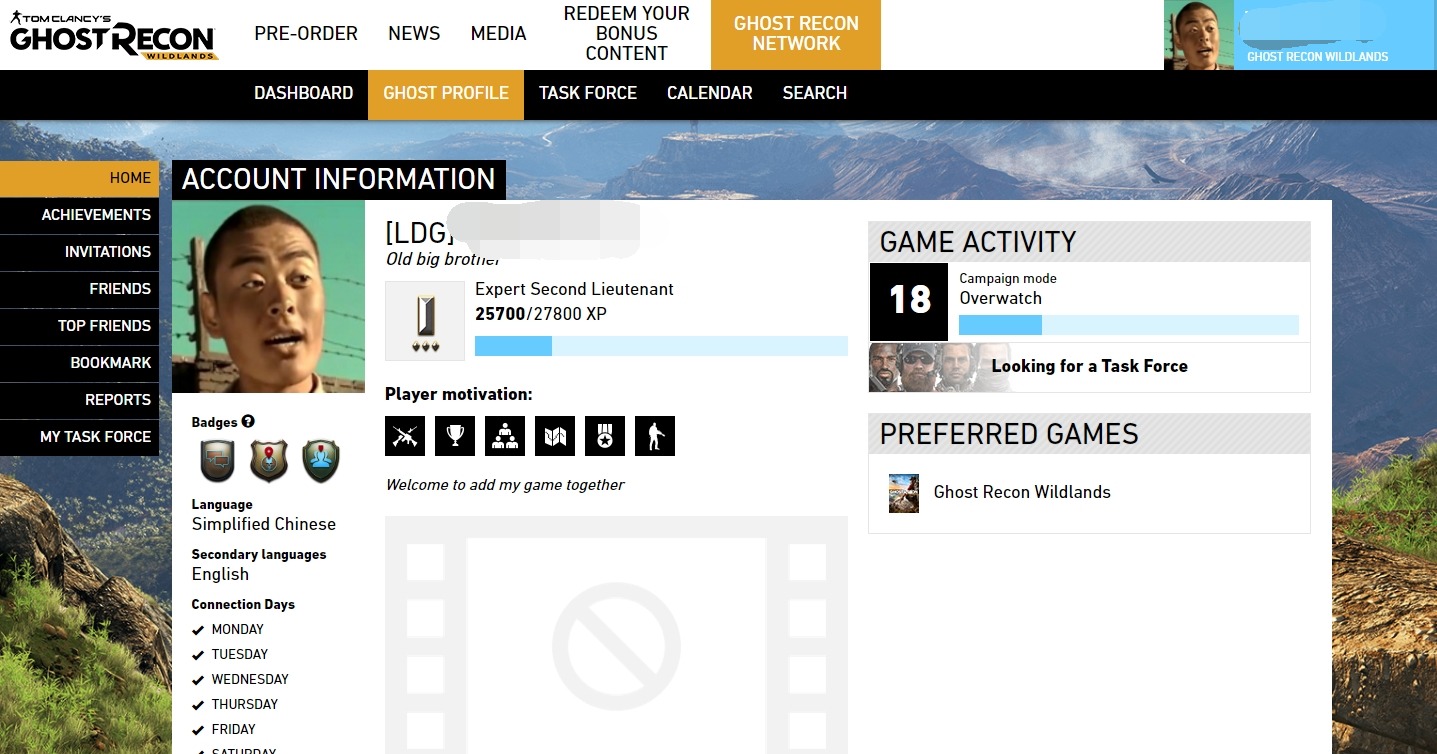
Task: Open the PRE-ORDER menu
Action: (306, 34)
